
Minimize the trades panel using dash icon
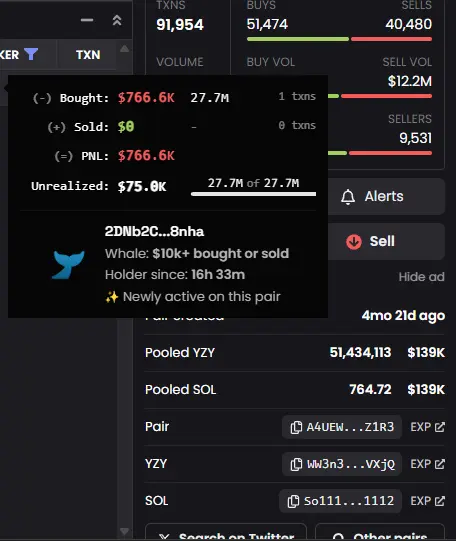pyautogui.click(x=87, y=20)
